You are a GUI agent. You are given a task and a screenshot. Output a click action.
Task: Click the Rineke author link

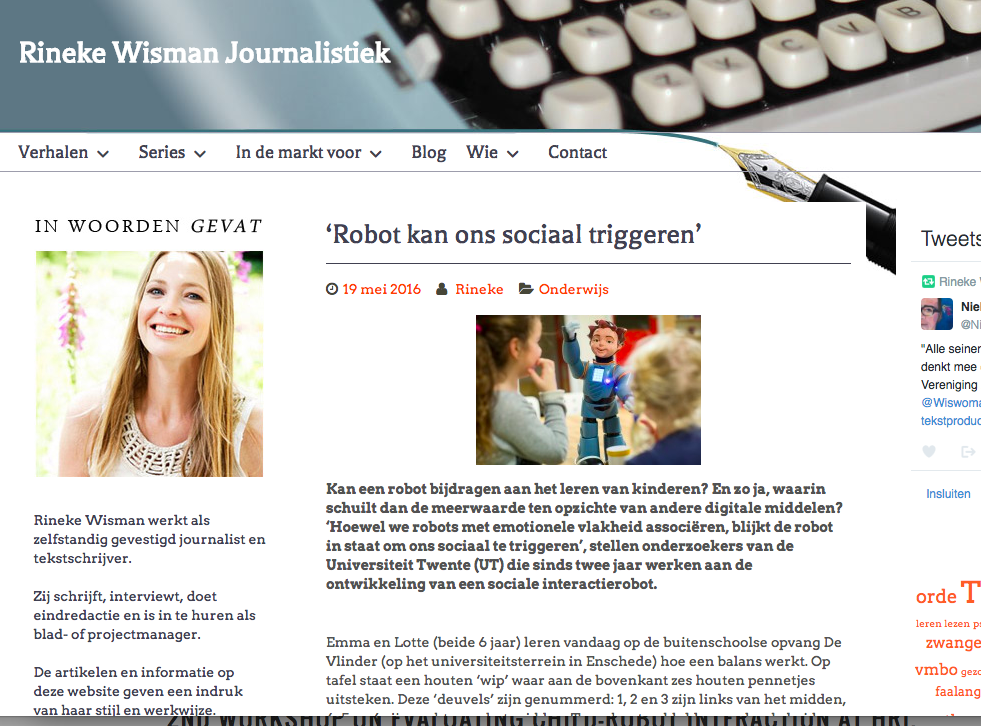click(x=479, y=290)
